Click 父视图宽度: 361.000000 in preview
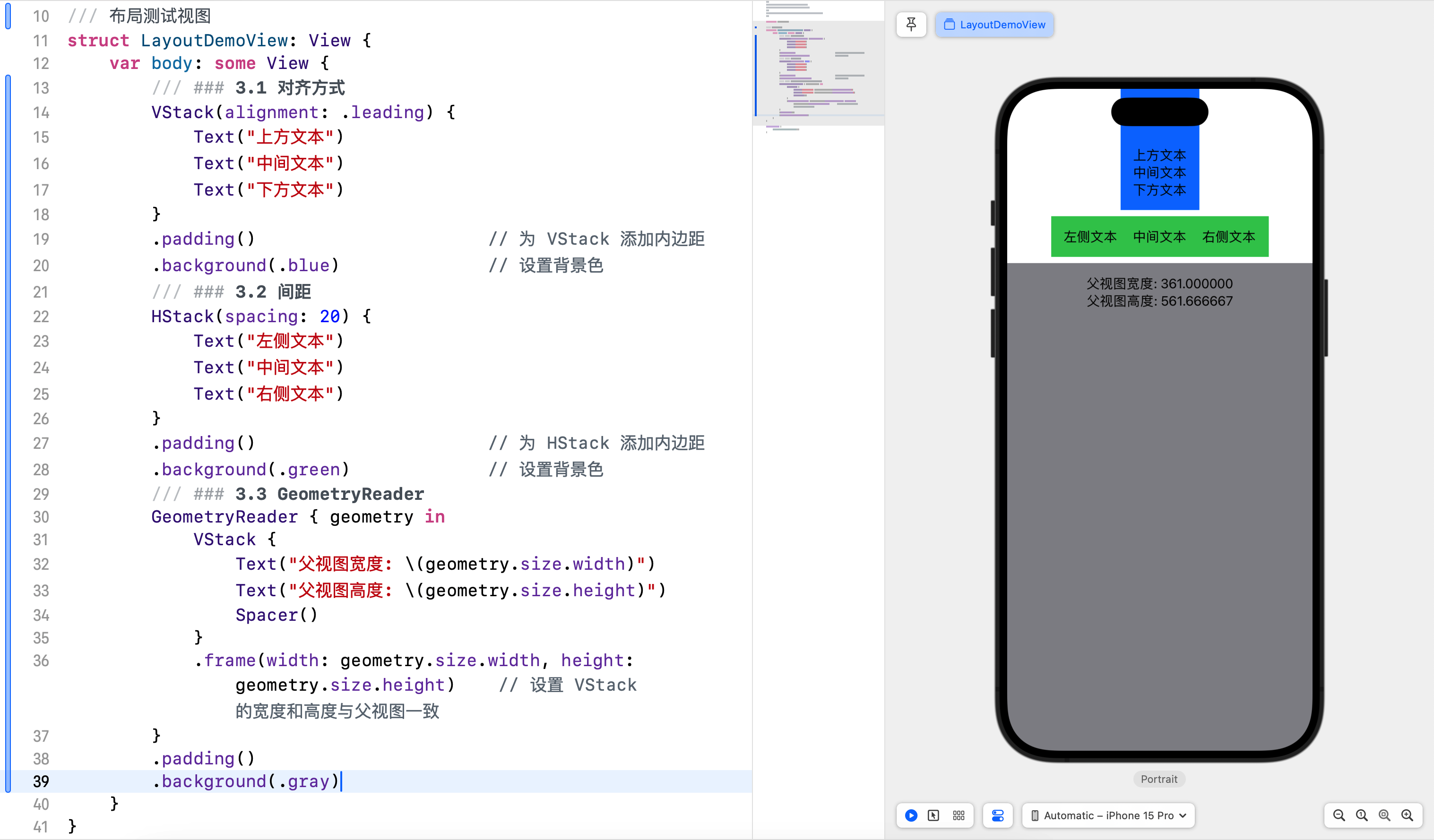 click(1160, 283)
